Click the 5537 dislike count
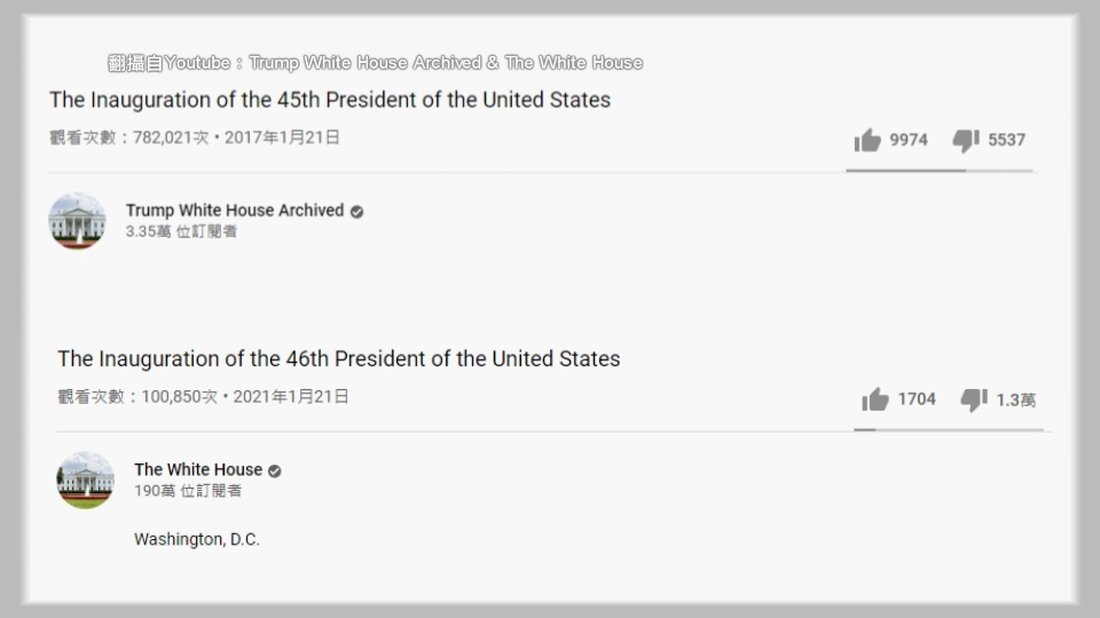 1007,141
